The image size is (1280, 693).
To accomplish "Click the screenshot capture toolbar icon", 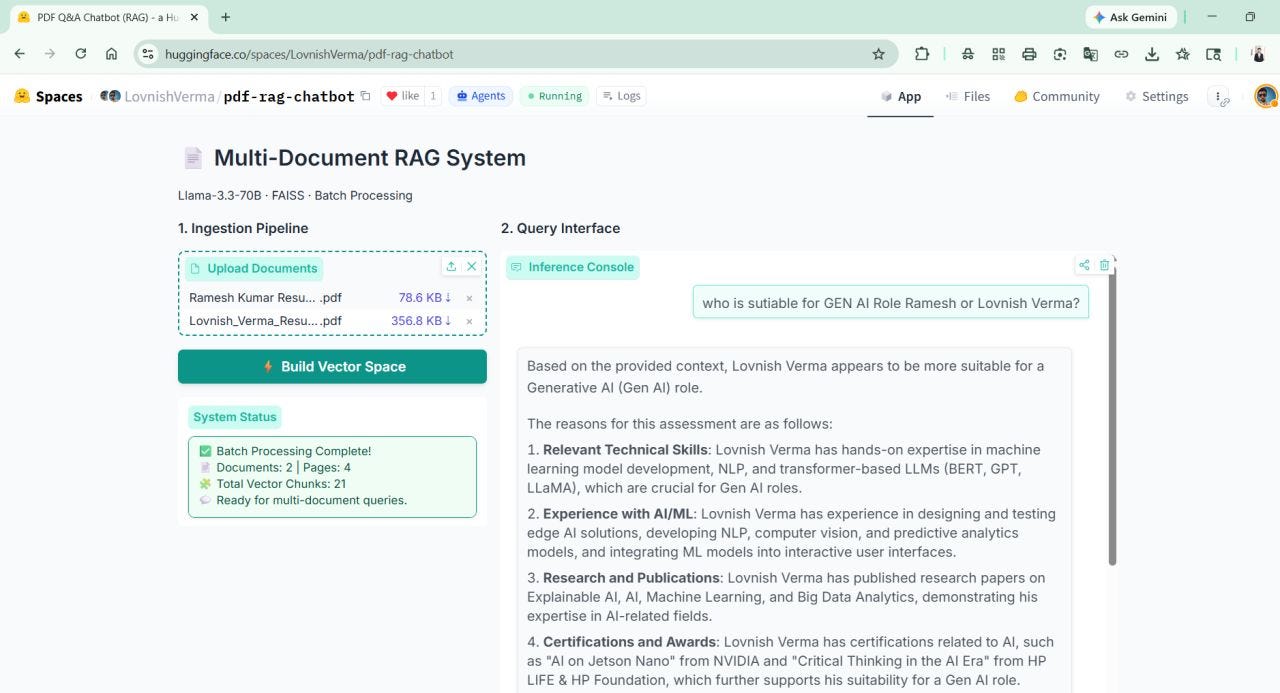I will tap(1060, 54).
